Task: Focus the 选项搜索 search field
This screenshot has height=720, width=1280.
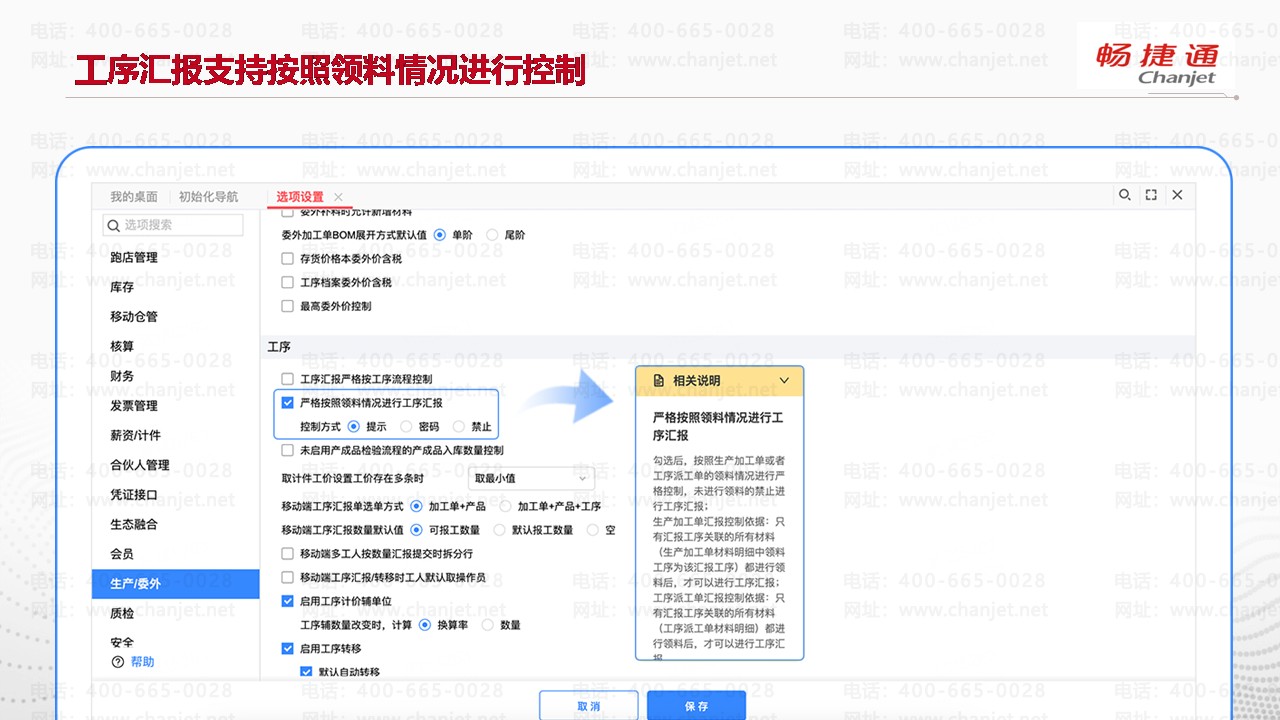Action: pyautogui.click(x=173, y=225)
